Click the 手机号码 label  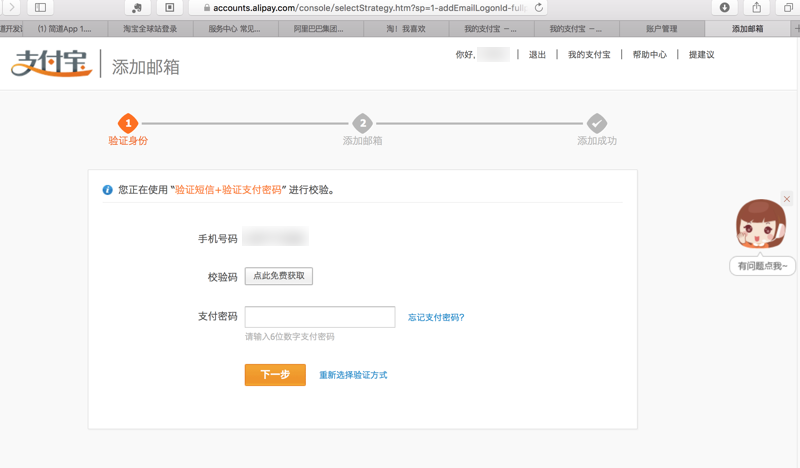pyautogui.click(x=218, y=238)
